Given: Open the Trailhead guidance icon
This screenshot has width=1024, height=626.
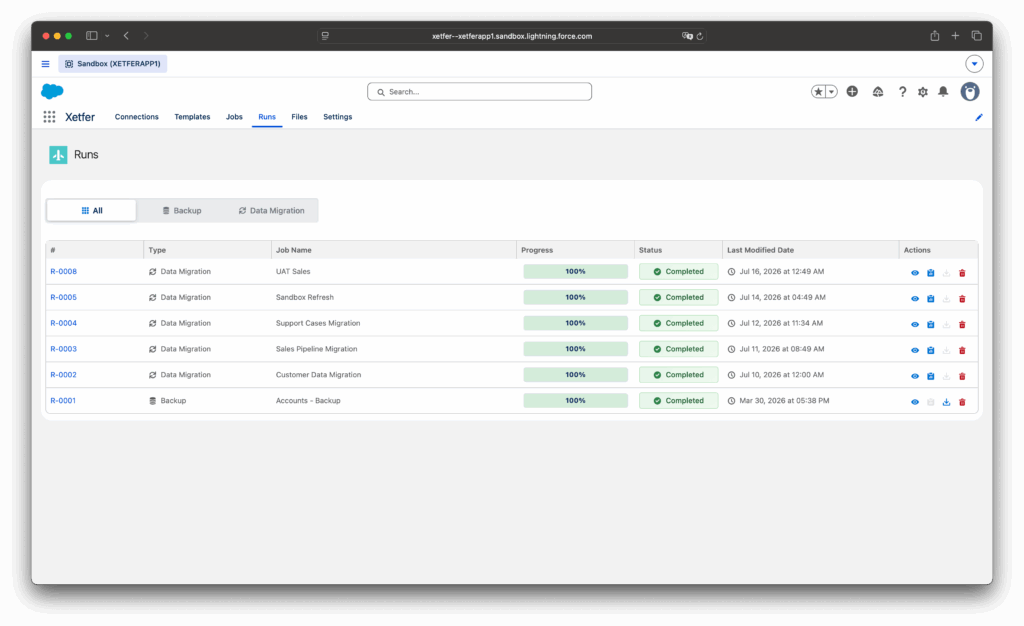Looking at the screenshot, I should point(878,92).
